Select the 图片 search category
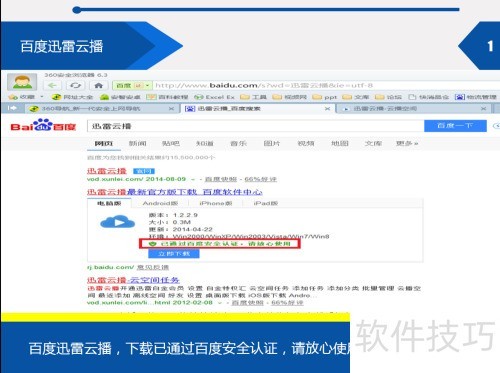500x373 pixels. (x=272, y=143)
